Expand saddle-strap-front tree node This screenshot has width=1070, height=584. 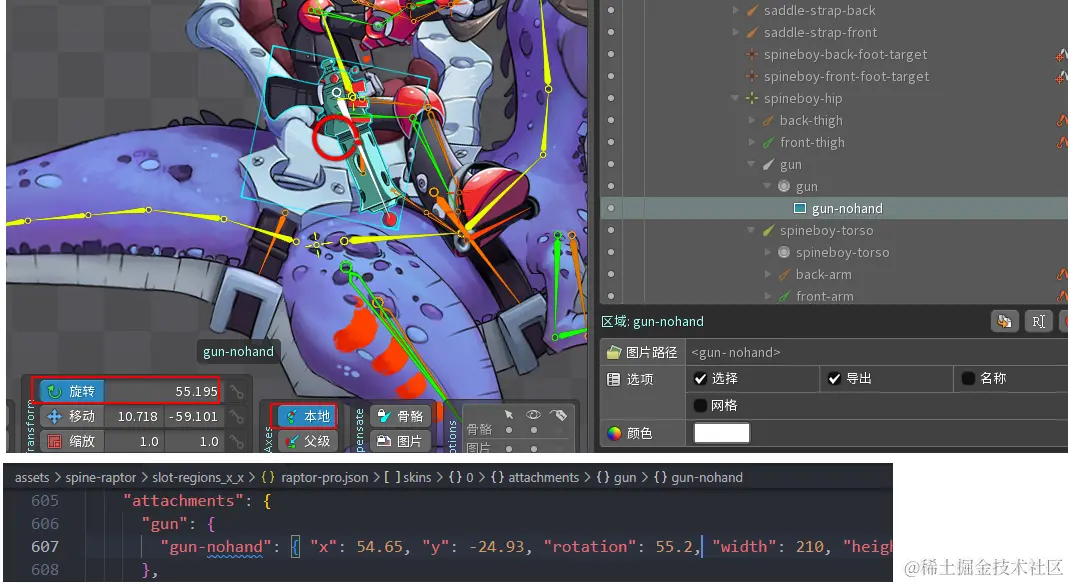tap(736, 32)
